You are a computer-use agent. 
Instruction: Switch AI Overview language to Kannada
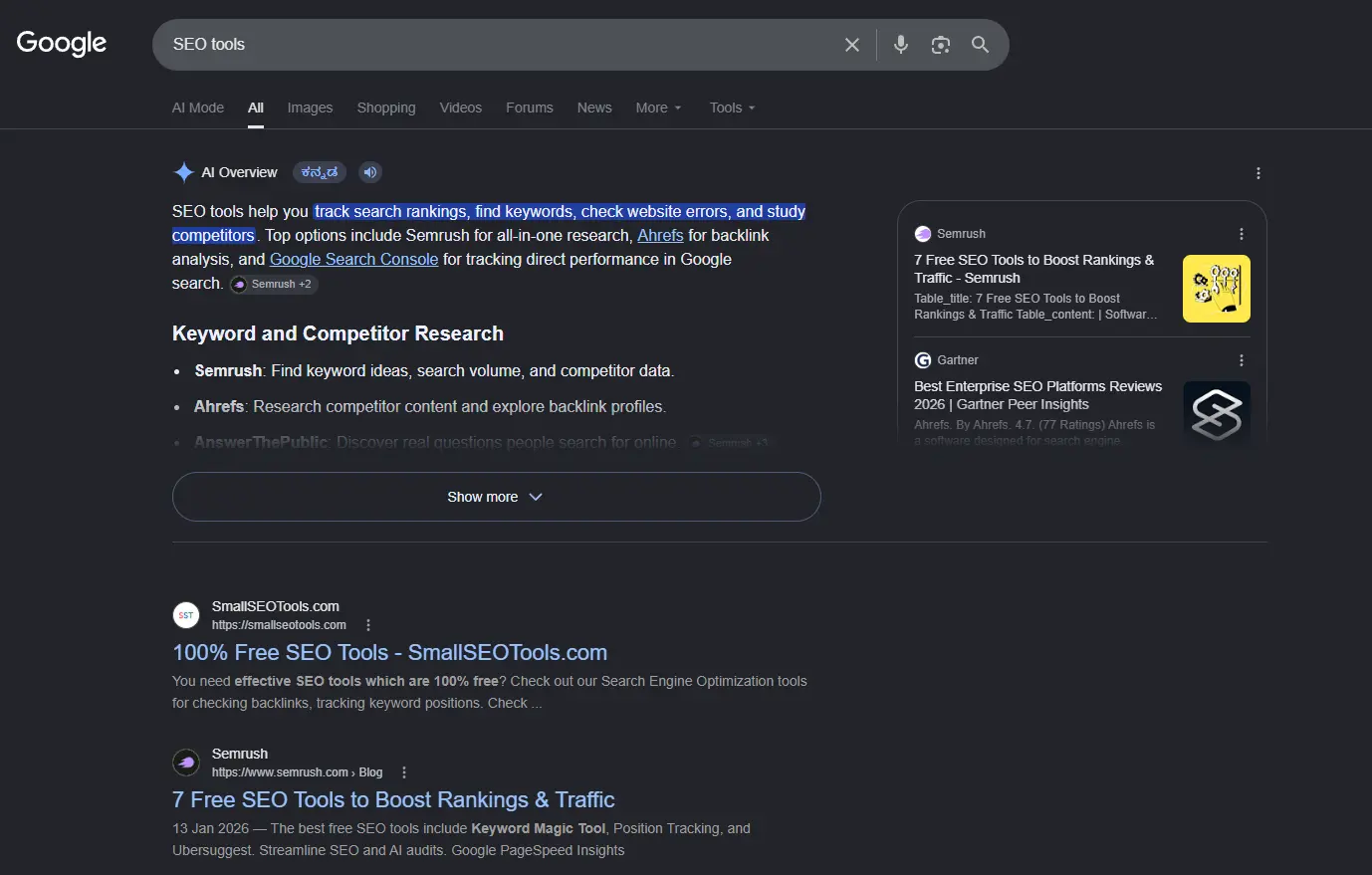321,172
